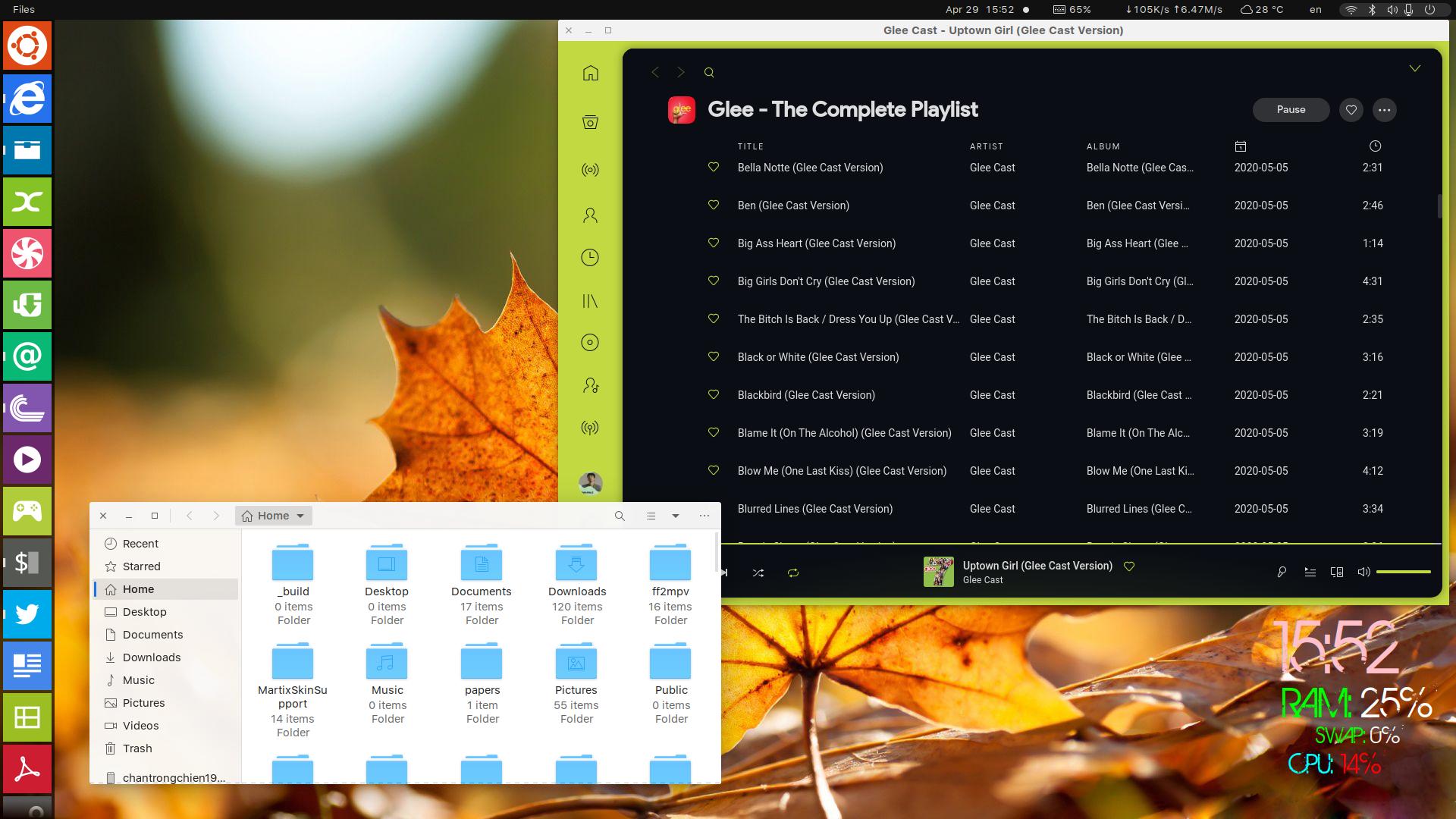Search in the Files window

(620, 516)
